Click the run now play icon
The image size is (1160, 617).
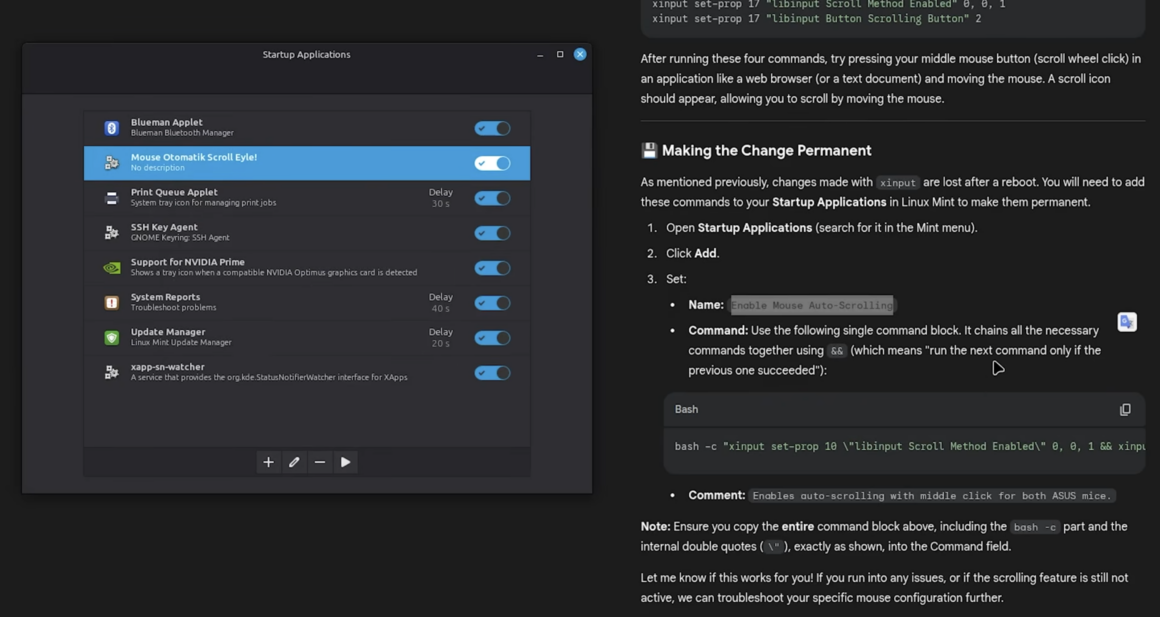pos(345,462)
